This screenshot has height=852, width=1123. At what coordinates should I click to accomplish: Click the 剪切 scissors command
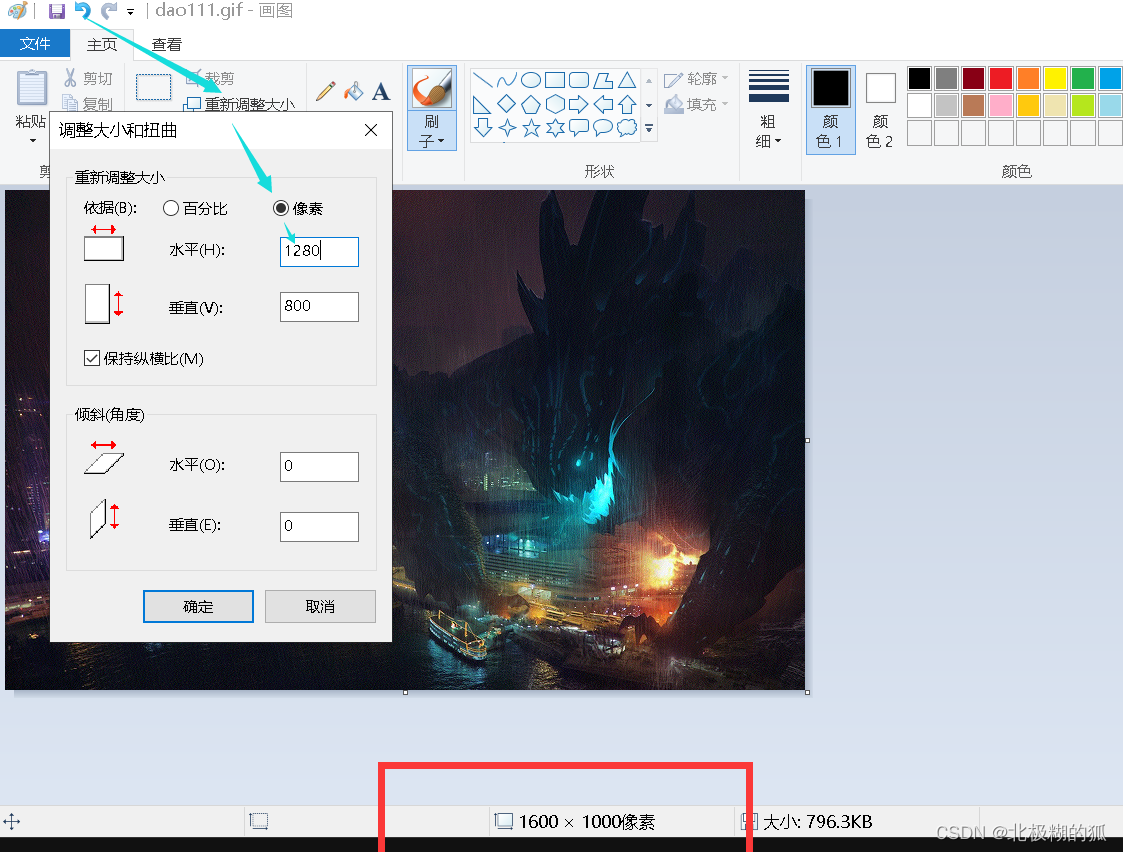[x=88, y=78]
